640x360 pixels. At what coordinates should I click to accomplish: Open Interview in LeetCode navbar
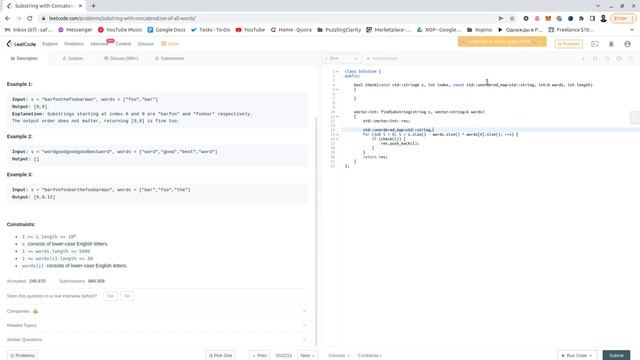[x=99, y=44]
